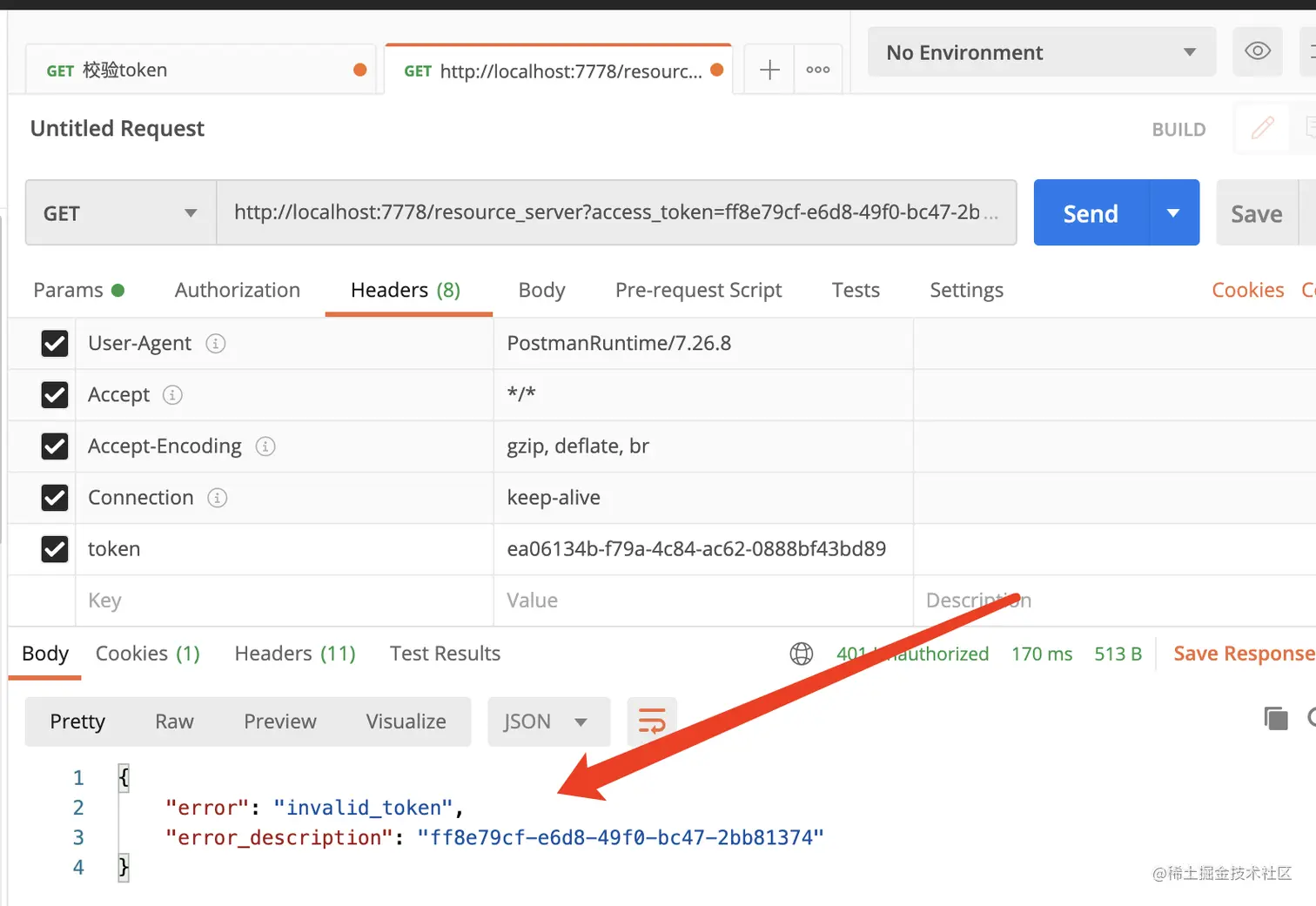Click the Untitled Request title
The width and height of the screenshot is (1316, 906).
[x=117, y=129]
